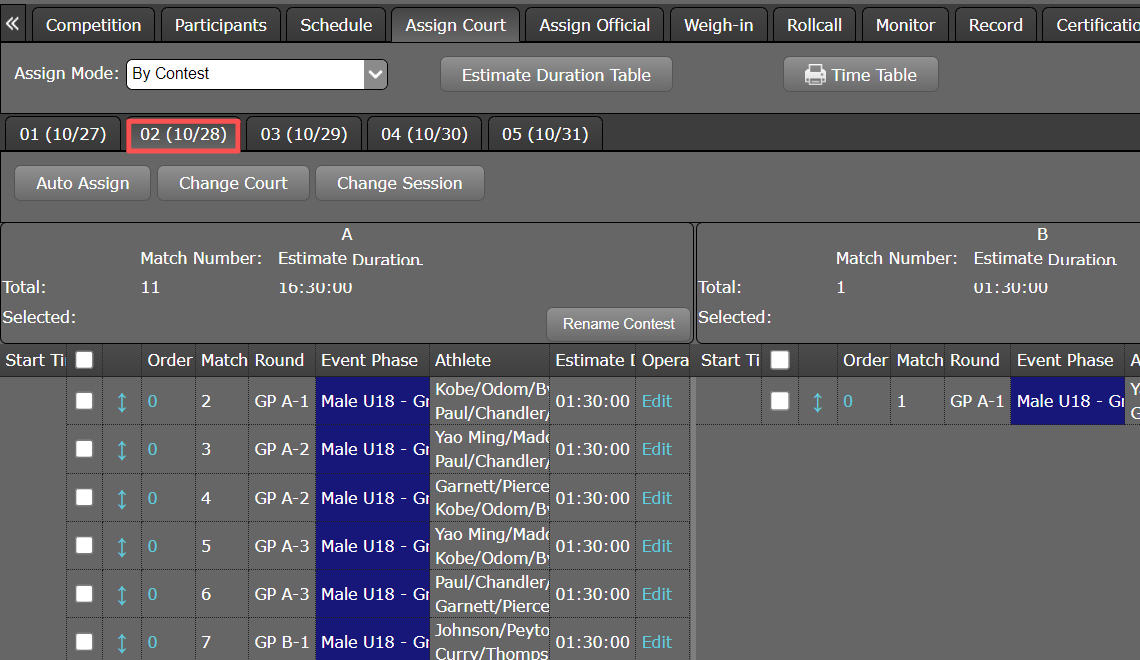Click reorder arrow icon for match 5
Image resolution: width=1140 pixels, height=660 pixels.
(x=122, y=546)
